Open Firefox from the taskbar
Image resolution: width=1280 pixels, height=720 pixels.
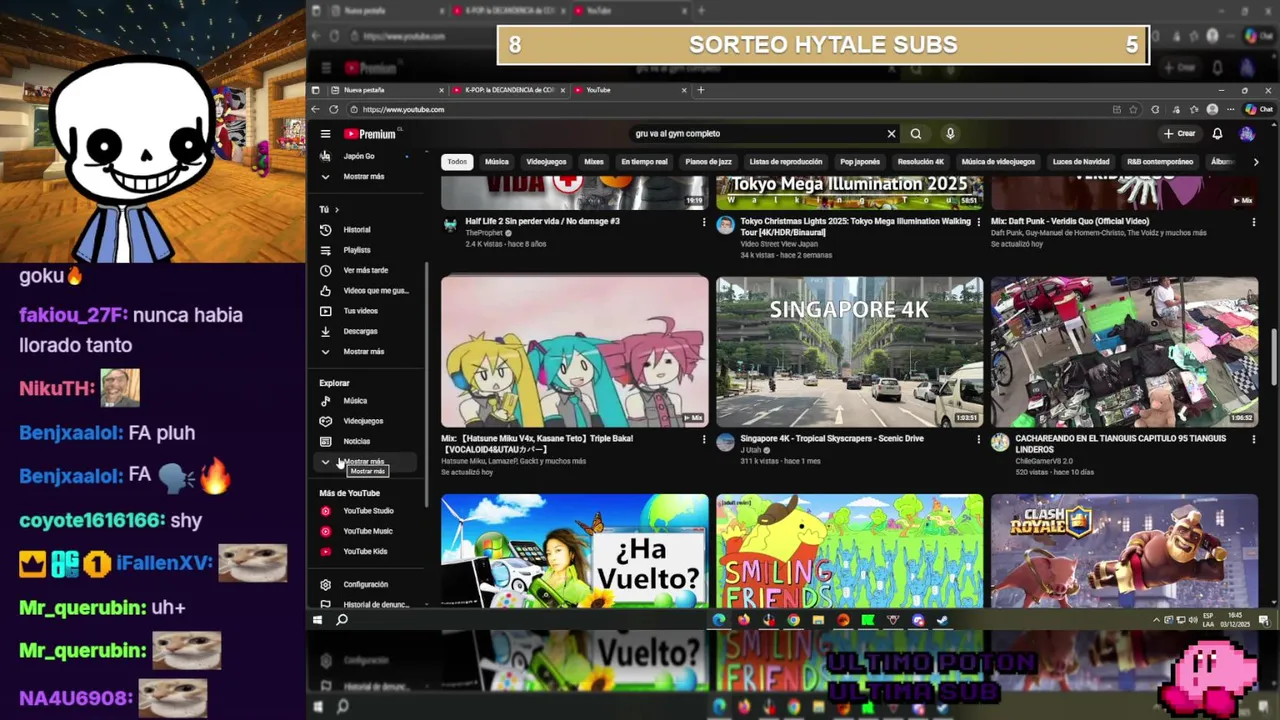point(743,620)
